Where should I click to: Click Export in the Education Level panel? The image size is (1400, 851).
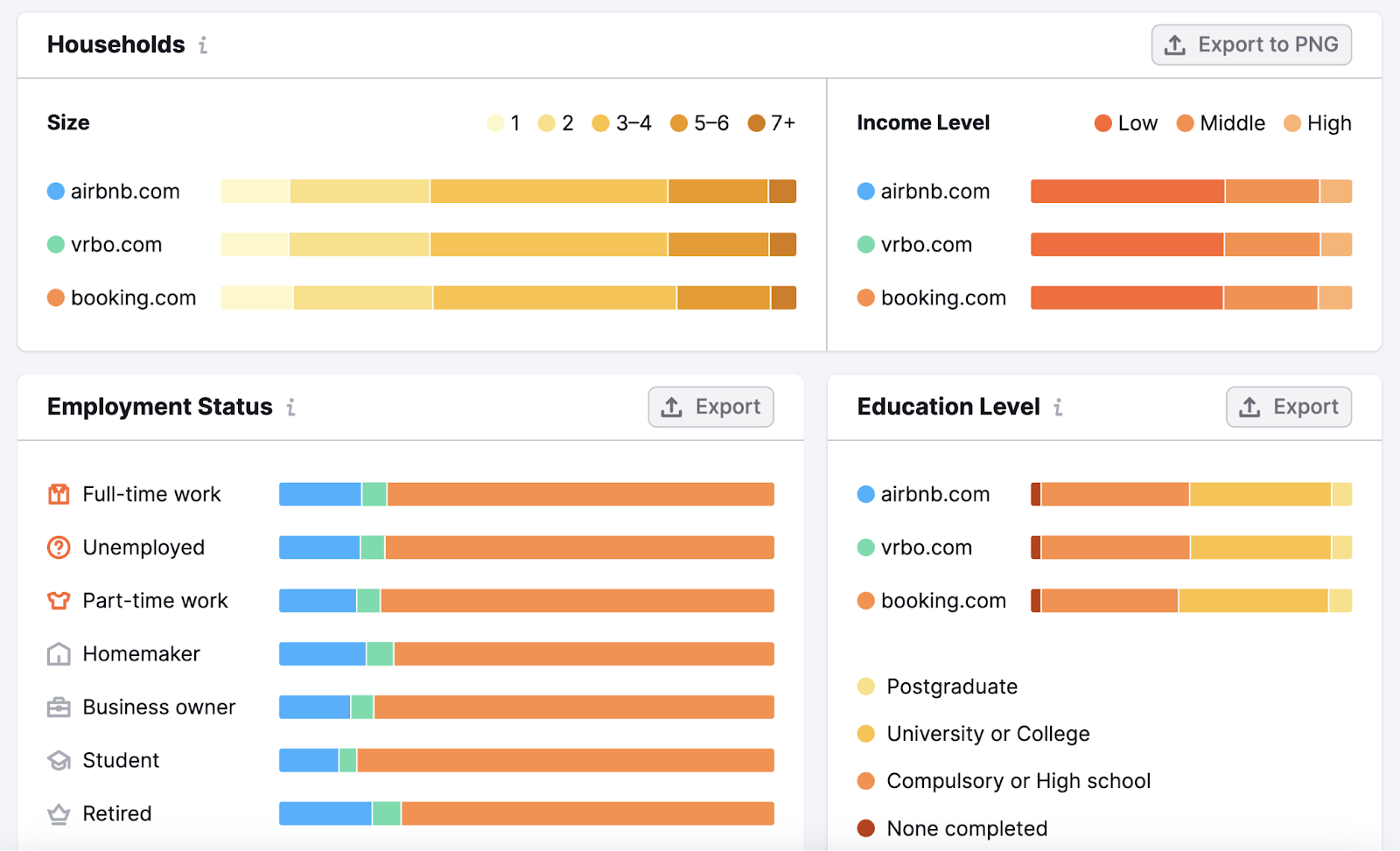point(1288,407)
